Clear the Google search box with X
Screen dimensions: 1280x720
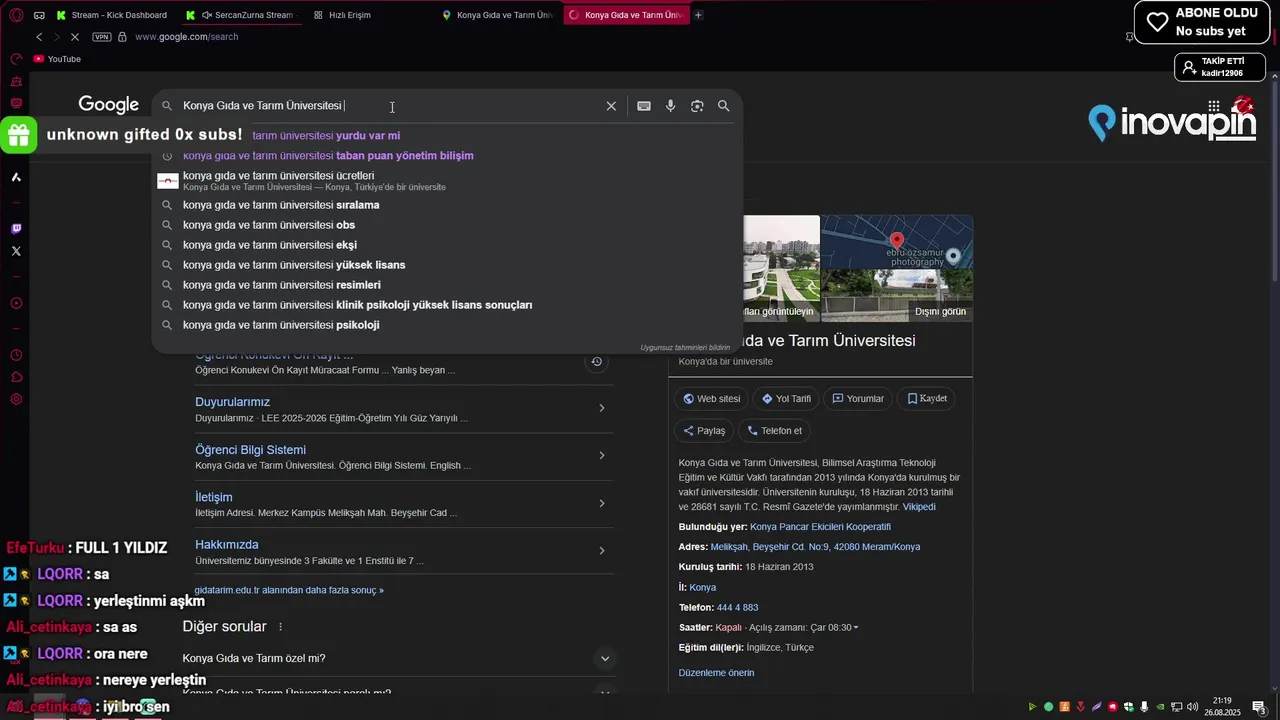point(611,106)
